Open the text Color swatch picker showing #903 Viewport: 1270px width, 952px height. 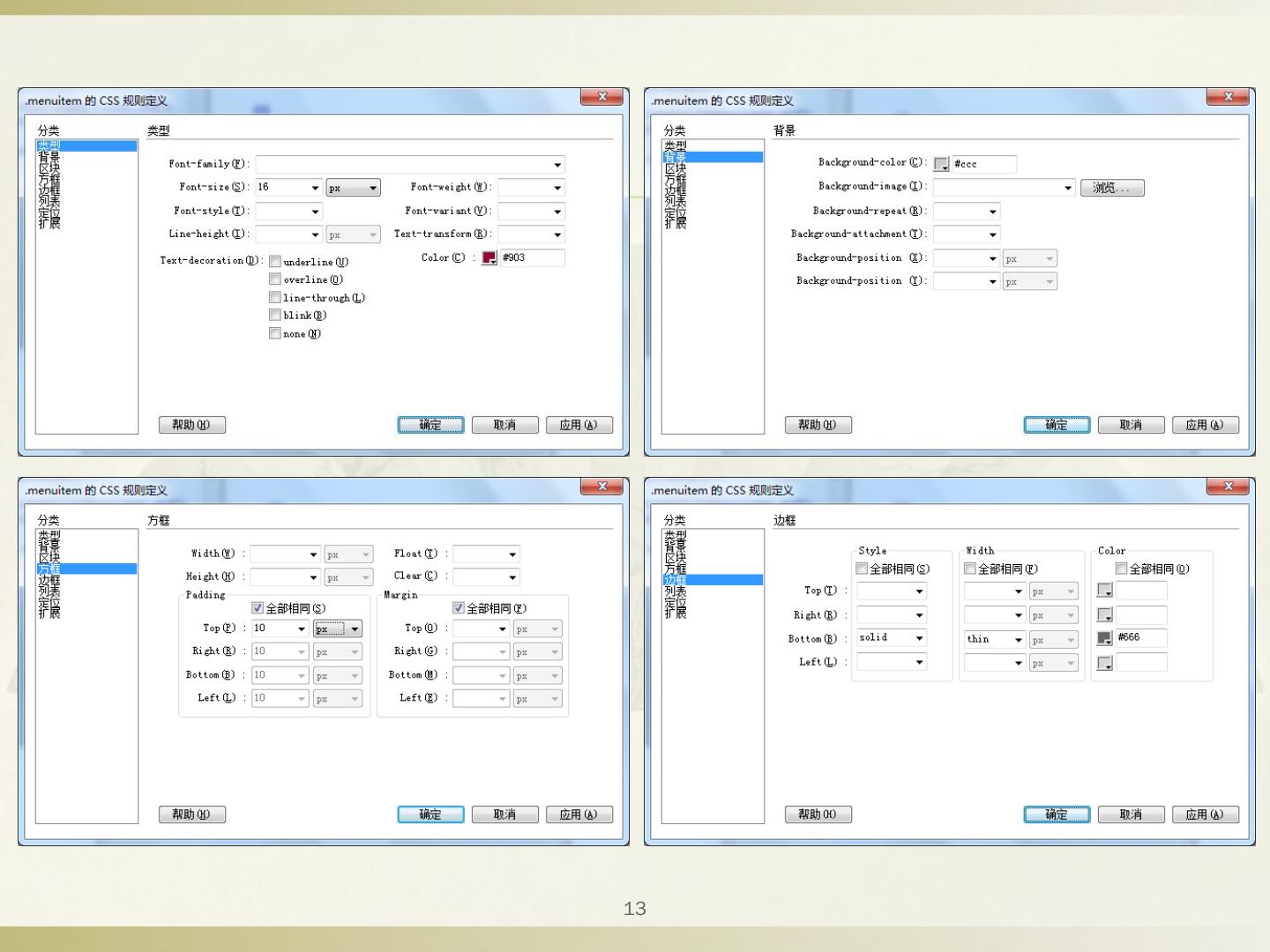tap(489, 258)
